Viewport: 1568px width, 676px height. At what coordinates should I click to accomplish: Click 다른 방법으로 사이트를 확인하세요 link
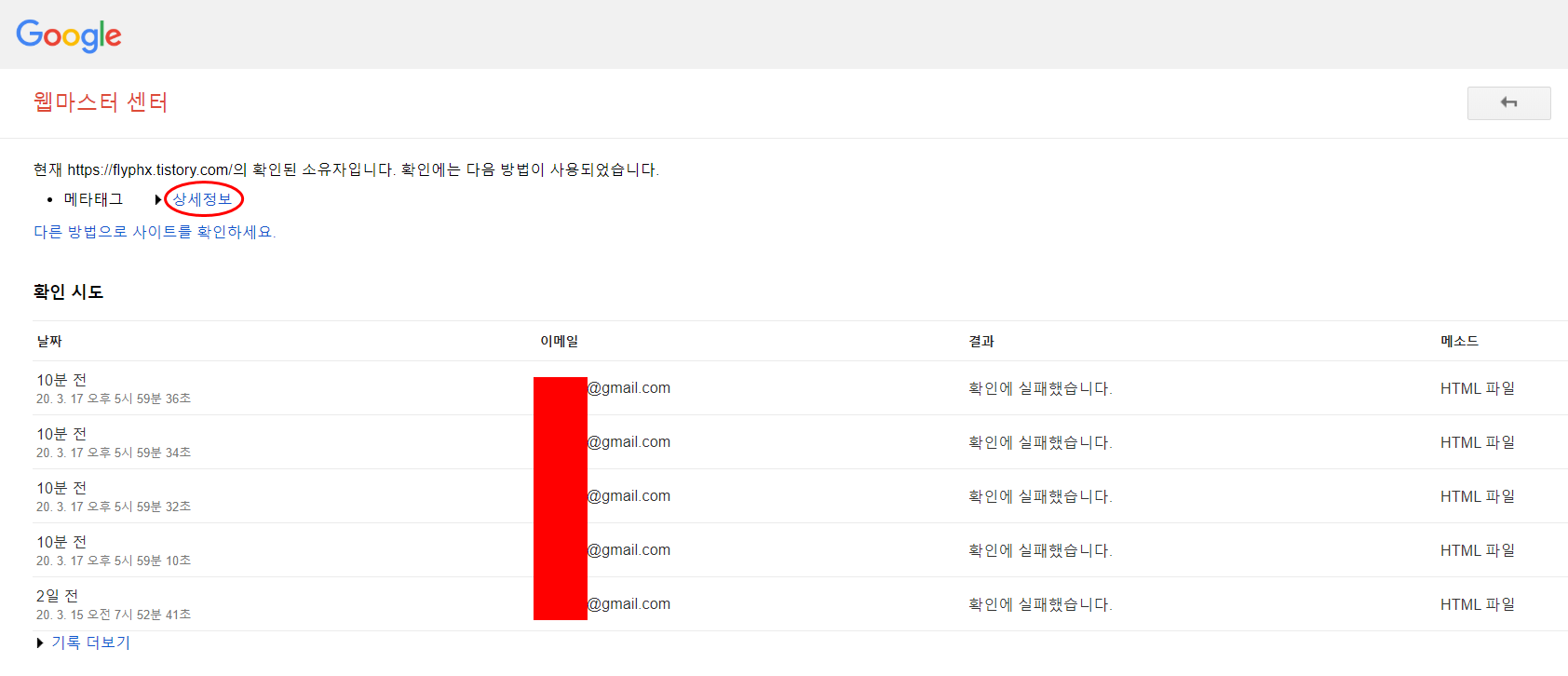(155, 232)
